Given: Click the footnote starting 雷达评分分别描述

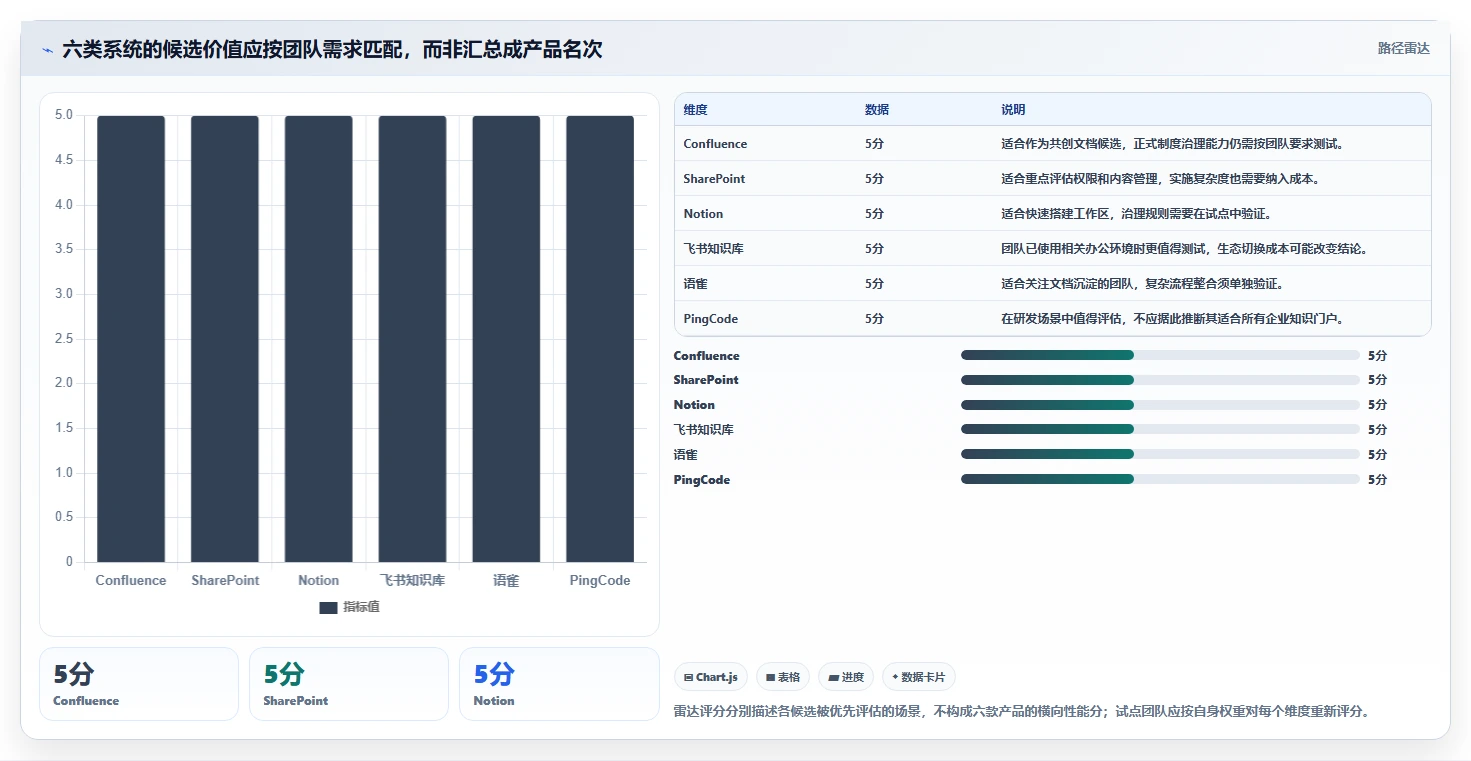Looking at the screenshot, I should [1022, 712].
